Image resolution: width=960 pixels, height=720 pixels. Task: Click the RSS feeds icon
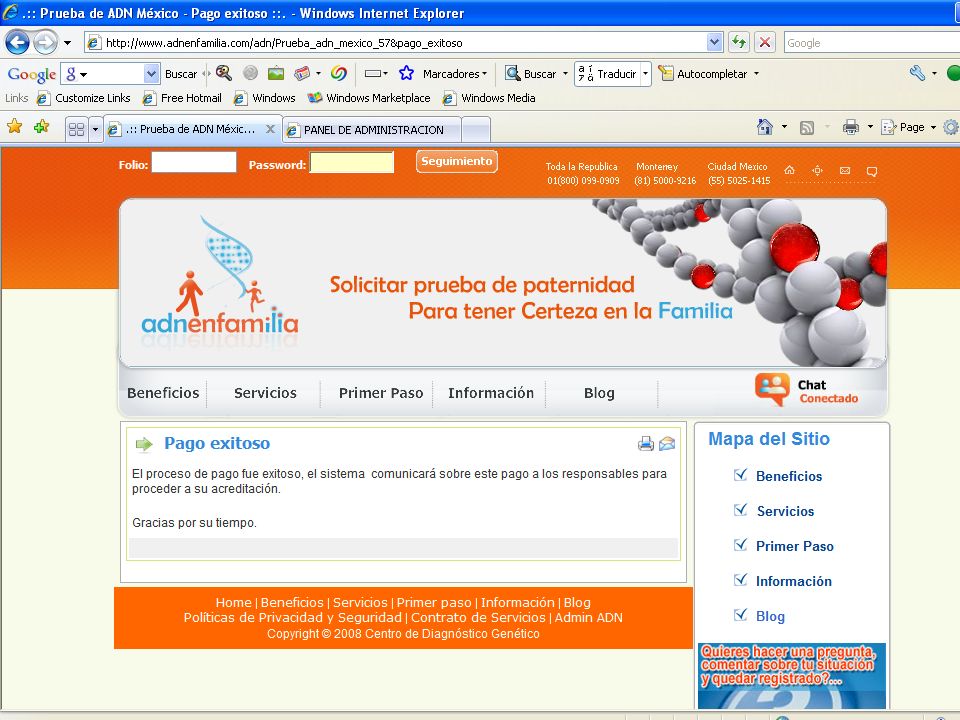coord(807,127)
